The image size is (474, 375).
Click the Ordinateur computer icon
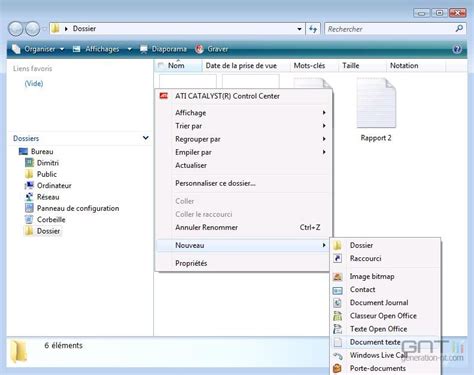29,185
